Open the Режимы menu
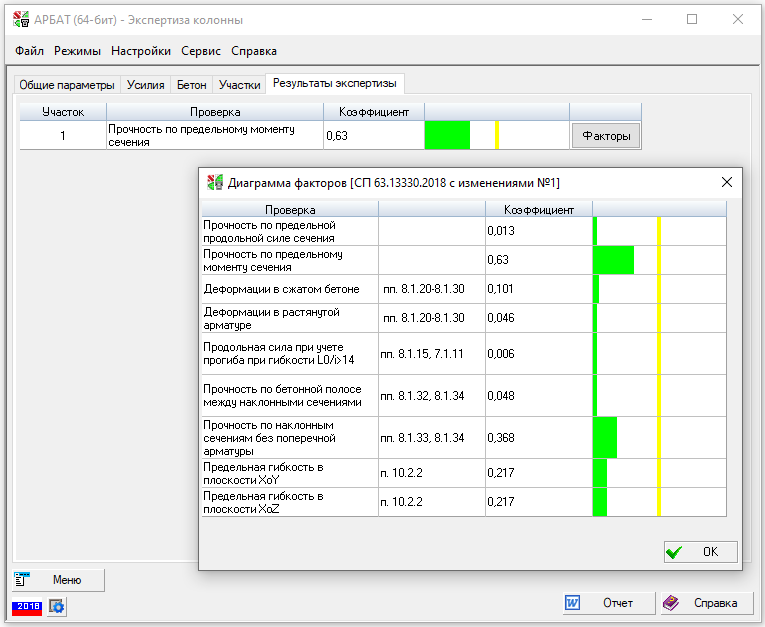The image size is (765, 627). tap(77, 51)
